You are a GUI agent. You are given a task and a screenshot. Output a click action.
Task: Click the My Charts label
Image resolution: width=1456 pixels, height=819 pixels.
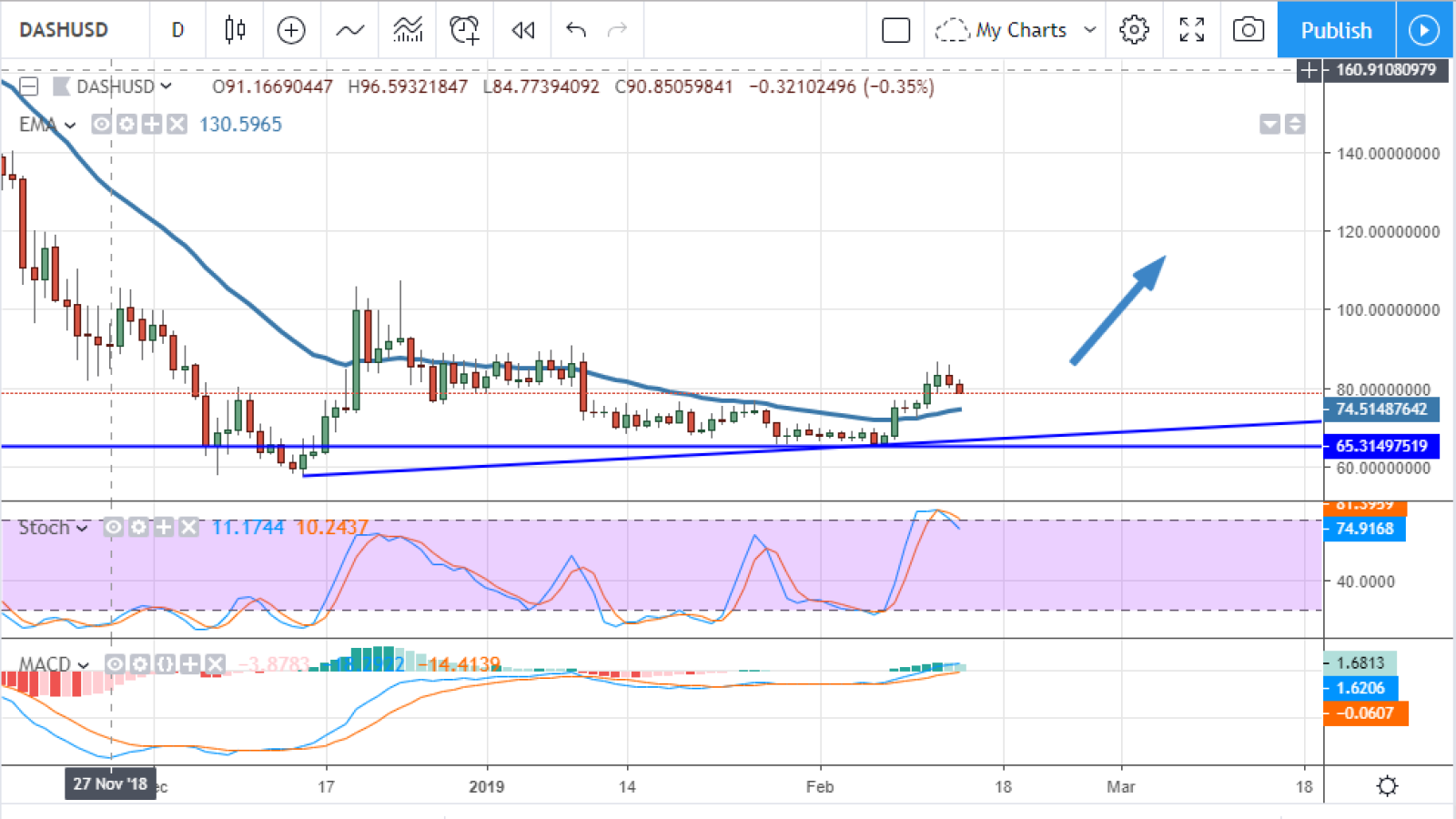1021,30
